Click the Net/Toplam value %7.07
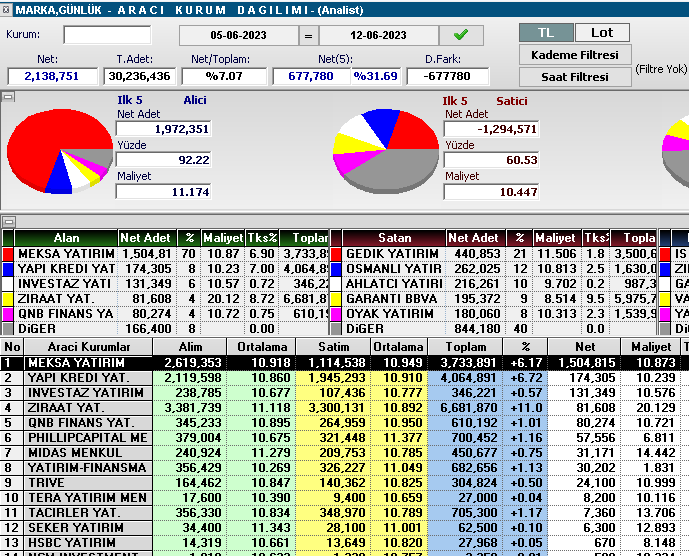 (224, 76)
